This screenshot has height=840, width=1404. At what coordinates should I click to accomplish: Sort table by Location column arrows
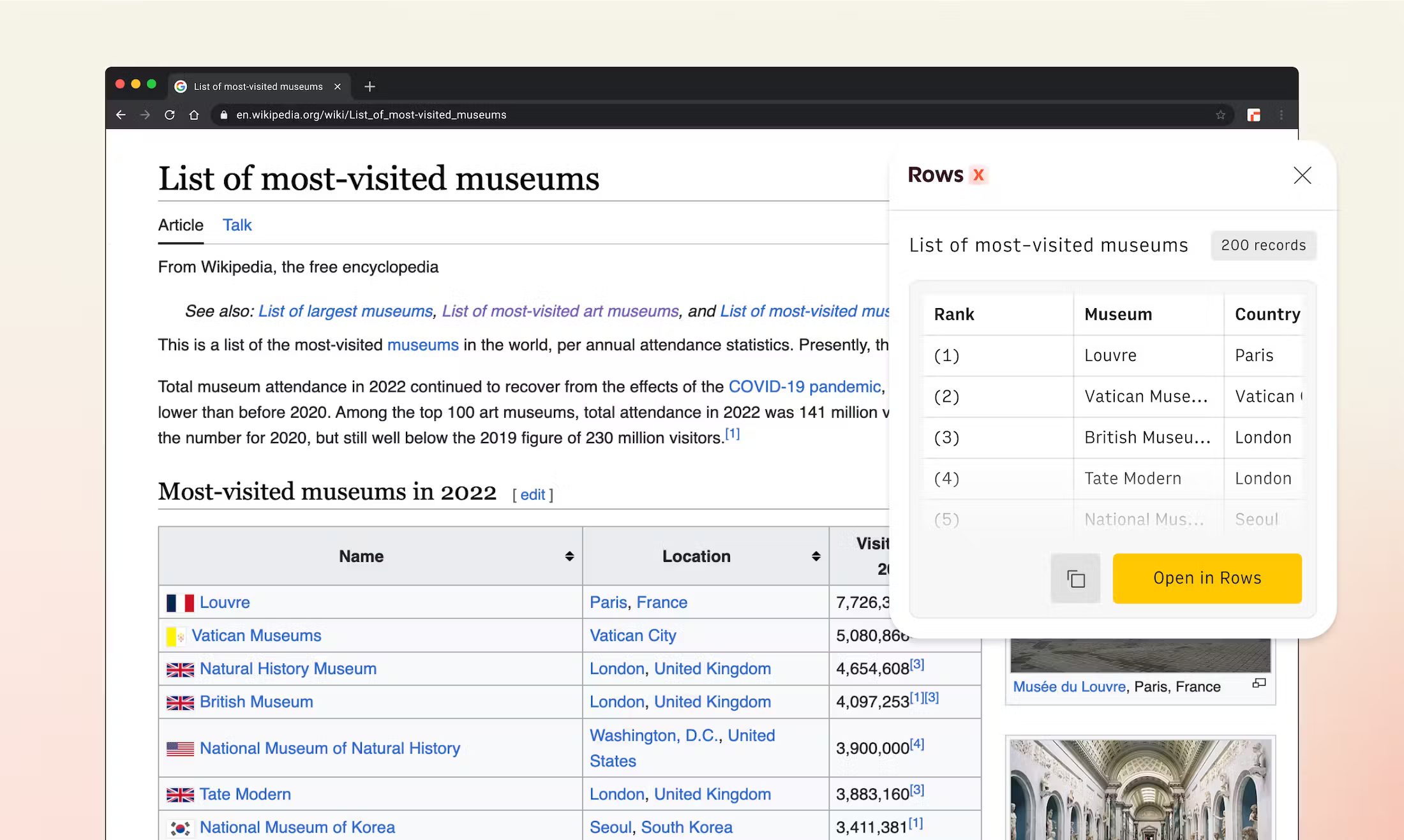click(x=816, y=556)
